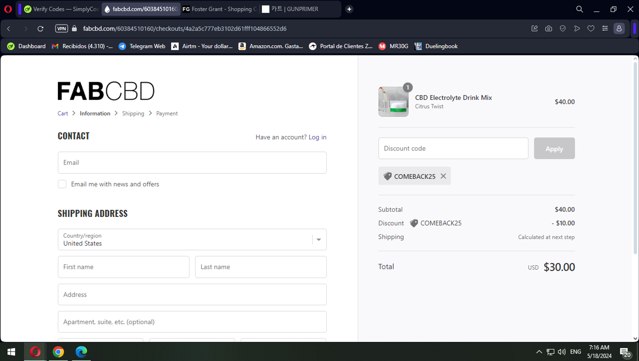This screenshot has width=639, height=361.
Task: Expand the Country/region dropdown
Action: pos(192,240)
